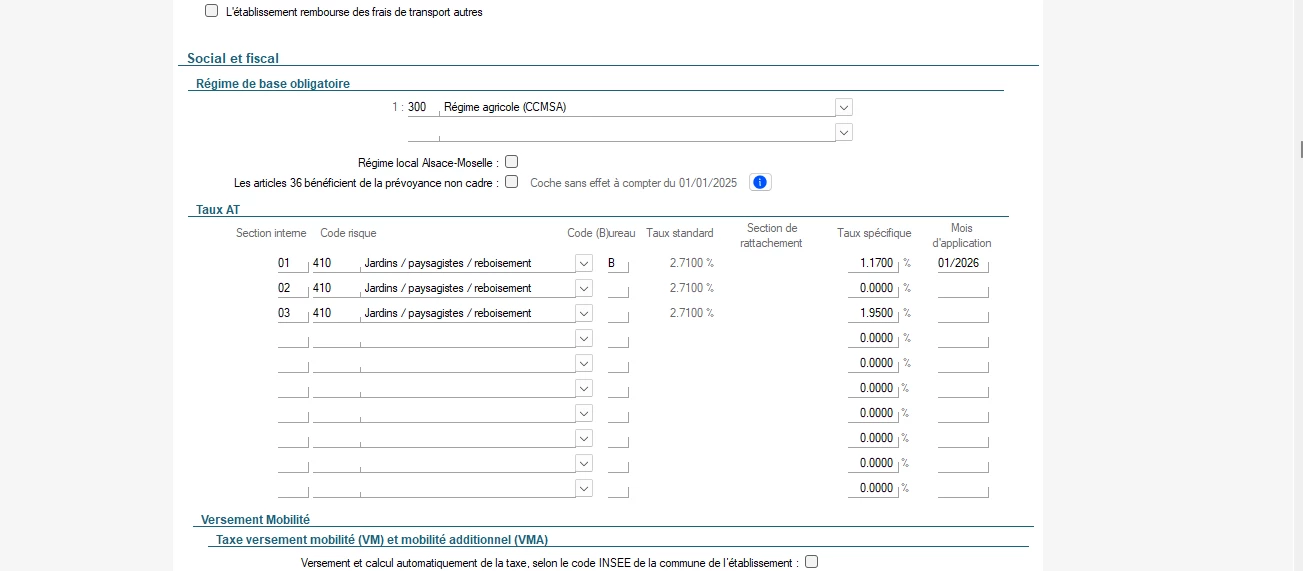Expand the first empty code risque dropdown

pyautogui.click(x=584, y=338)
